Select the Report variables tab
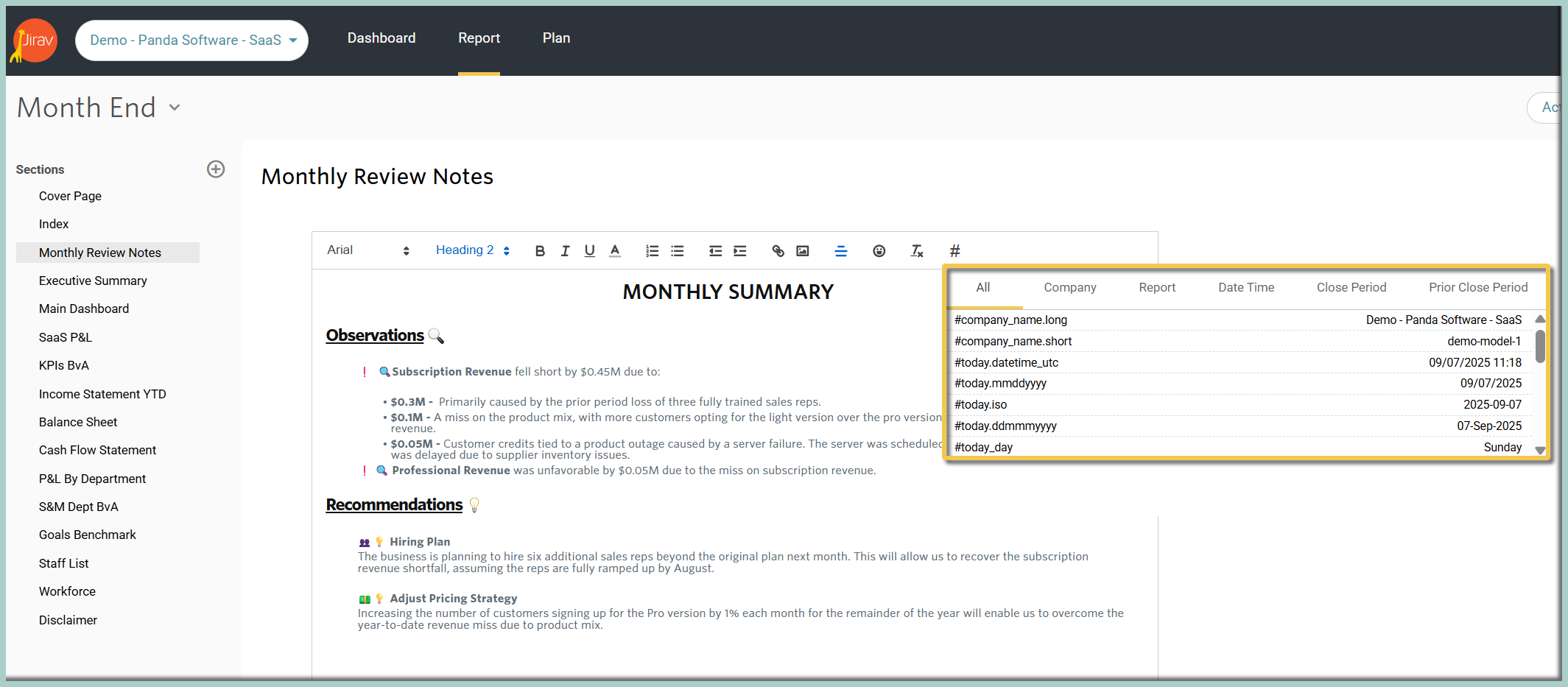 [1157, 288]
